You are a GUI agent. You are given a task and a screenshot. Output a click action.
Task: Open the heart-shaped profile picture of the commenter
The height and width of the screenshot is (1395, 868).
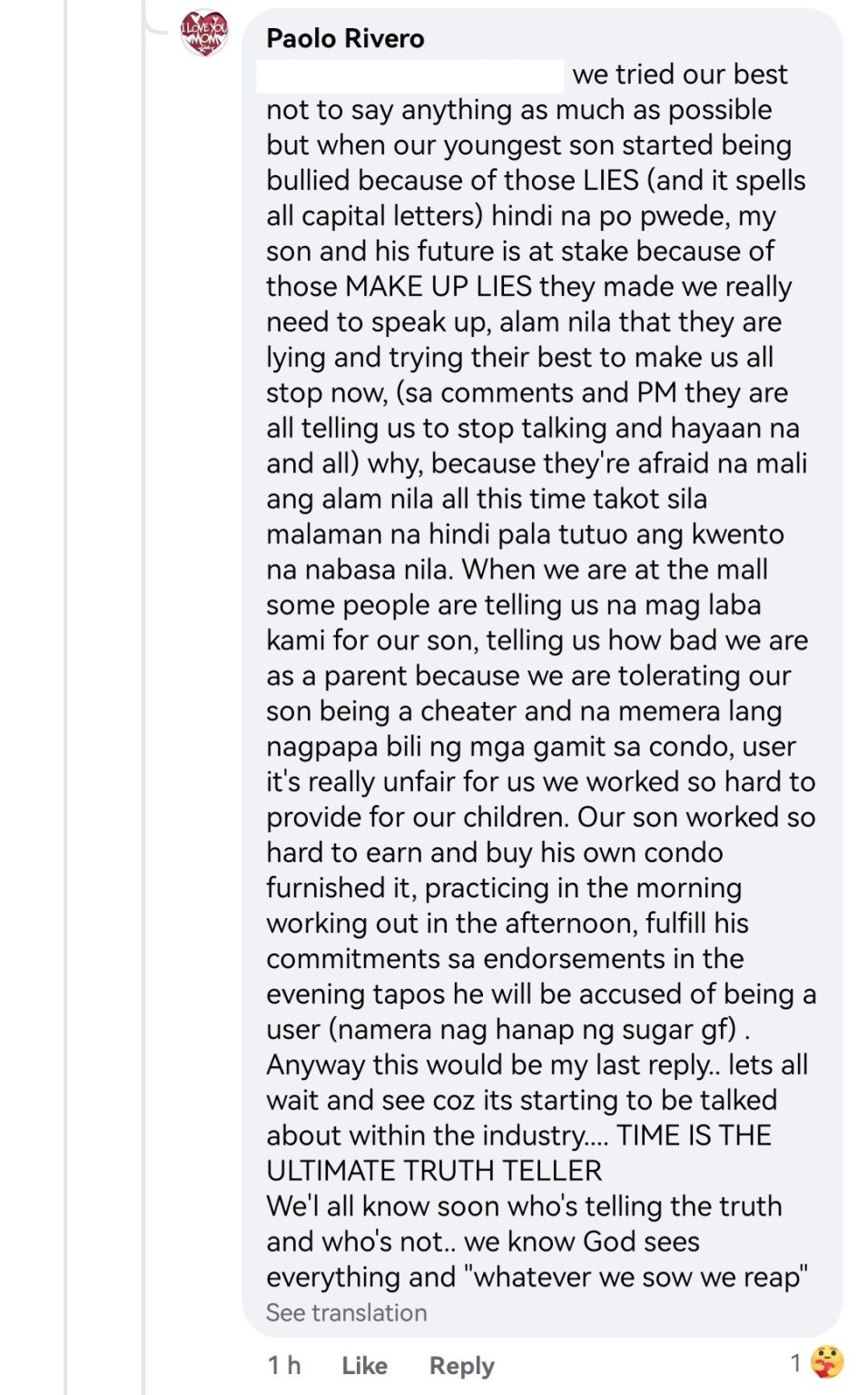point(203,35)
